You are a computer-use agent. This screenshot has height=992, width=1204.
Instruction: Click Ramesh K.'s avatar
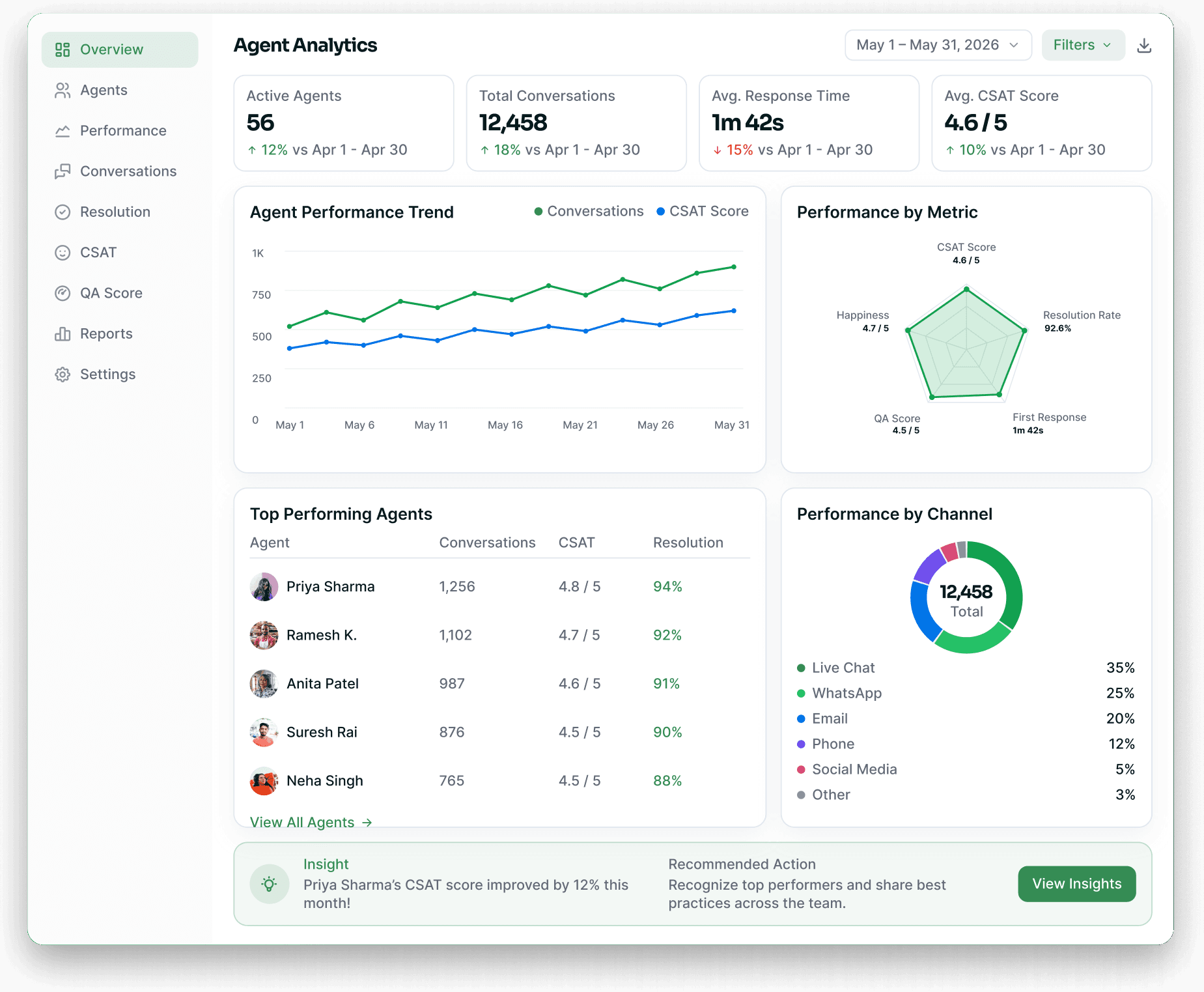pyautogui.click(x=264, y=635)
